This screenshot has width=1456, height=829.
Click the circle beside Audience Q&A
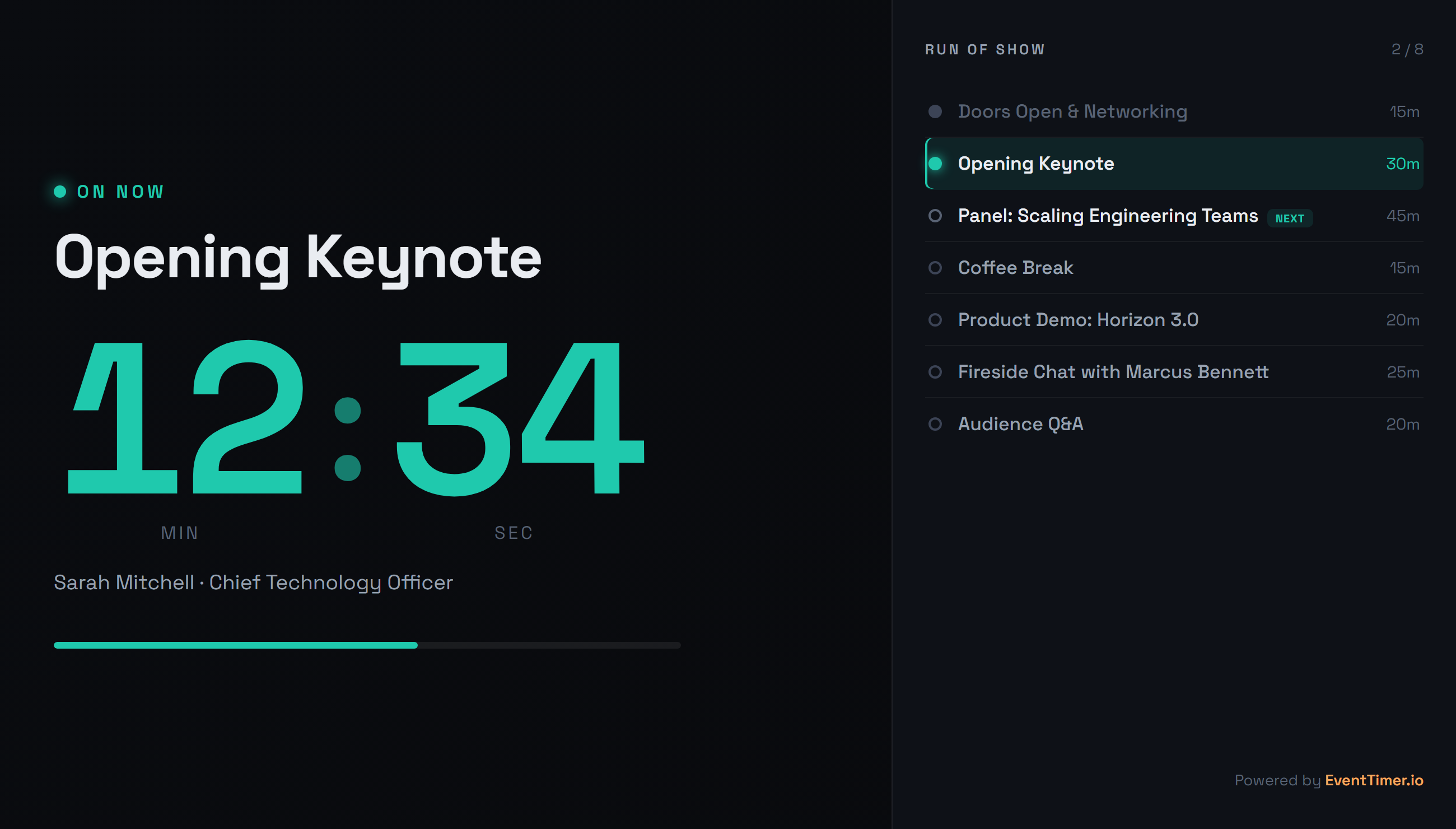935,424
